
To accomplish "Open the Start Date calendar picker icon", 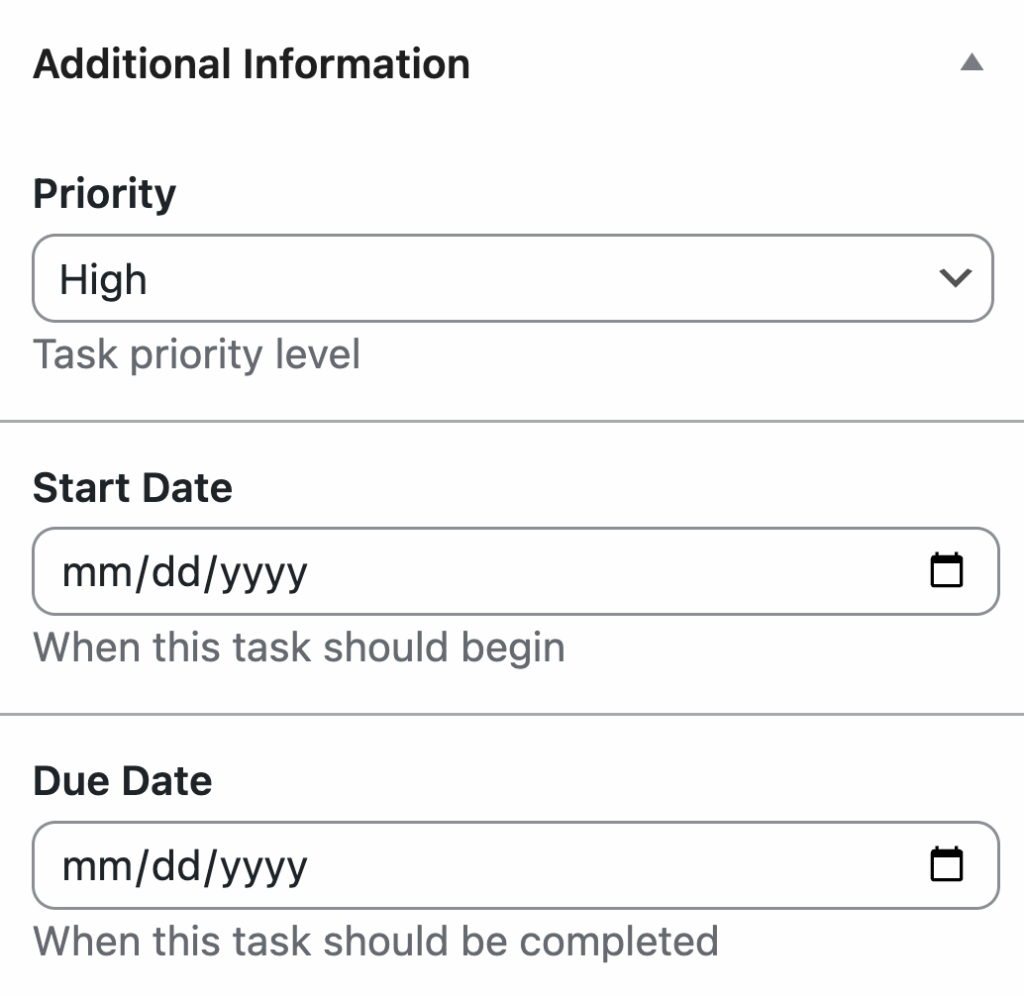I will tap(946, 571).
